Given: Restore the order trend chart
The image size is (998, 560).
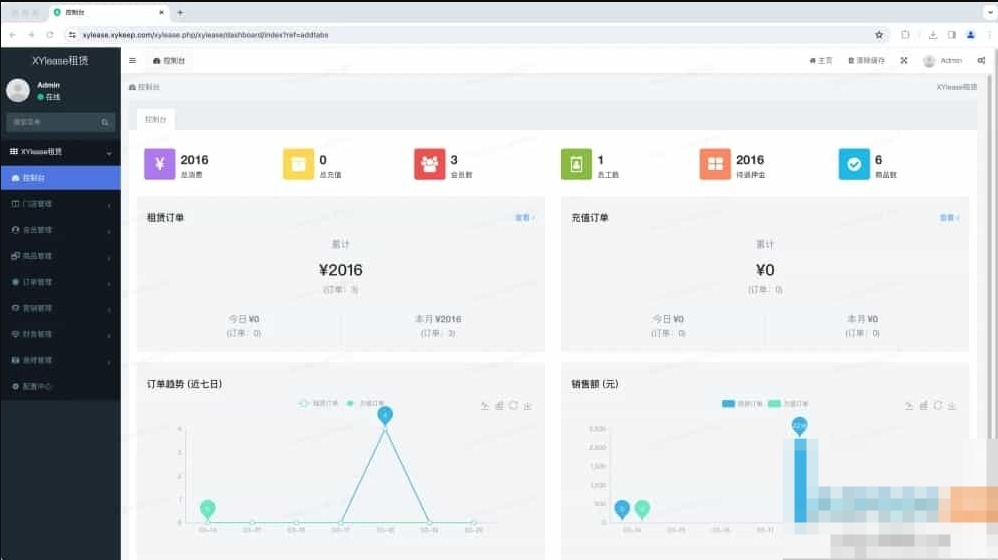Looking at the screenshot, I should [514, 405].
